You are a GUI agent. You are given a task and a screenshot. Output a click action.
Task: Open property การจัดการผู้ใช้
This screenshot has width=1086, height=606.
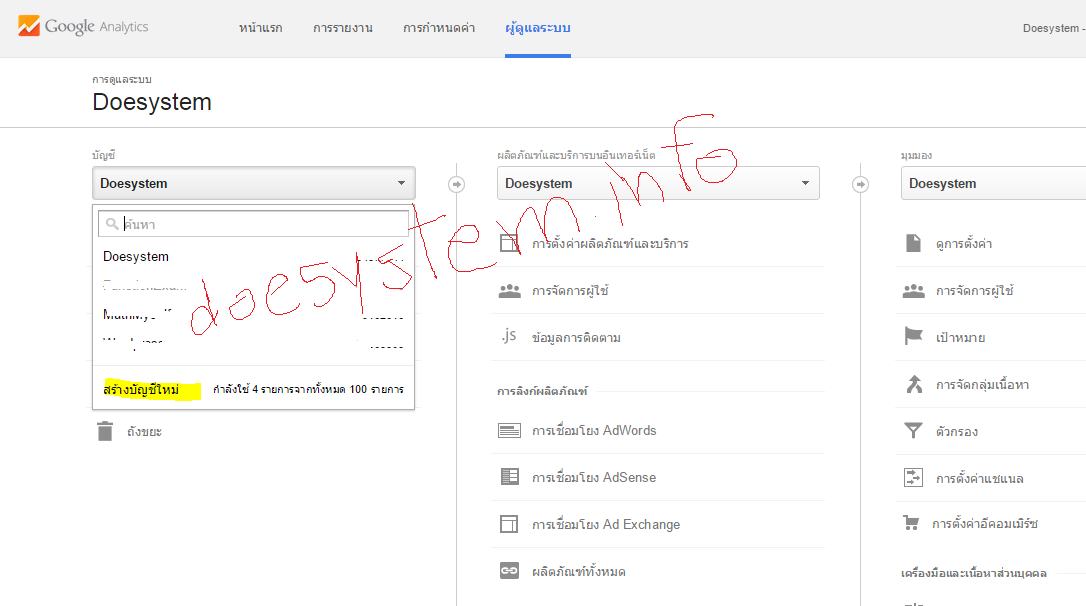tap(570, 291)
